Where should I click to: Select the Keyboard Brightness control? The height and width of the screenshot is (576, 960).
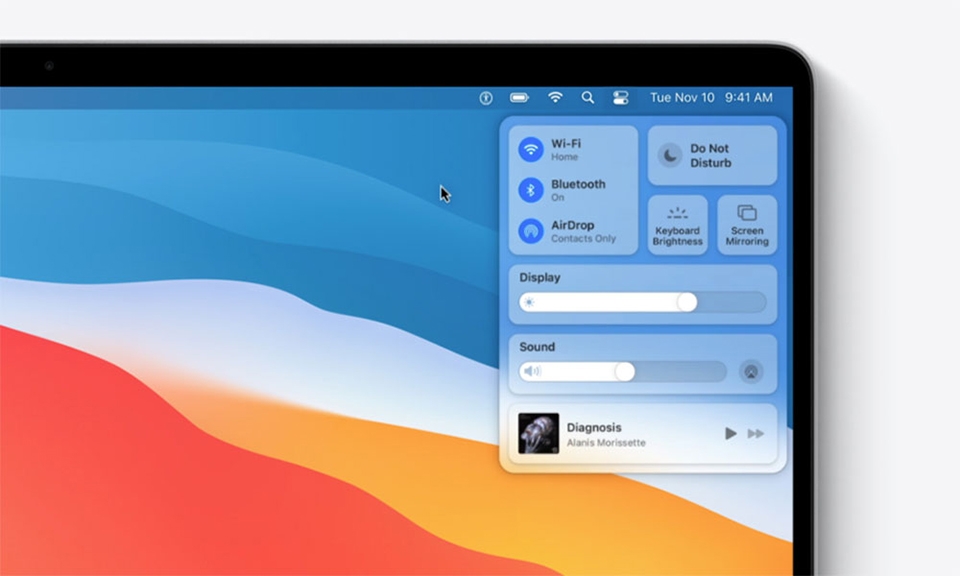[x=677, y=226]
